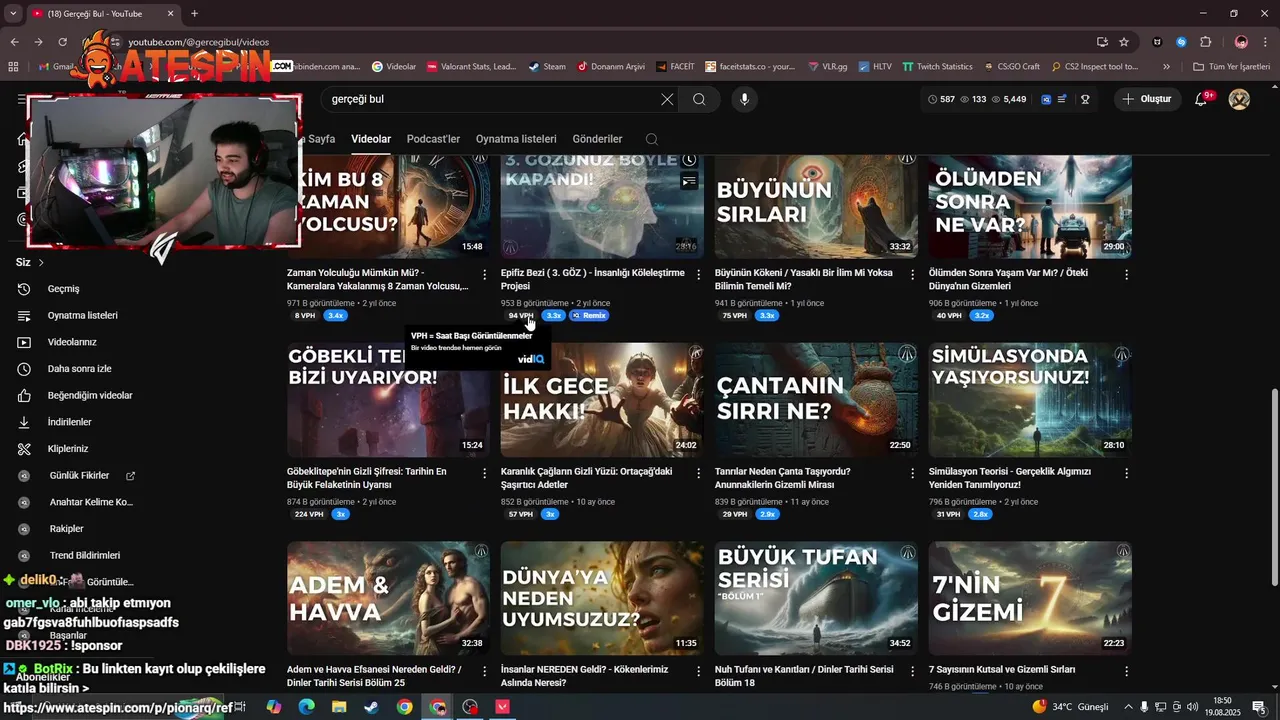The width and height of the screenshot is (1280, 720).
Task: Open the browser Extensions puzzle icon
Action: (1205, 42)
